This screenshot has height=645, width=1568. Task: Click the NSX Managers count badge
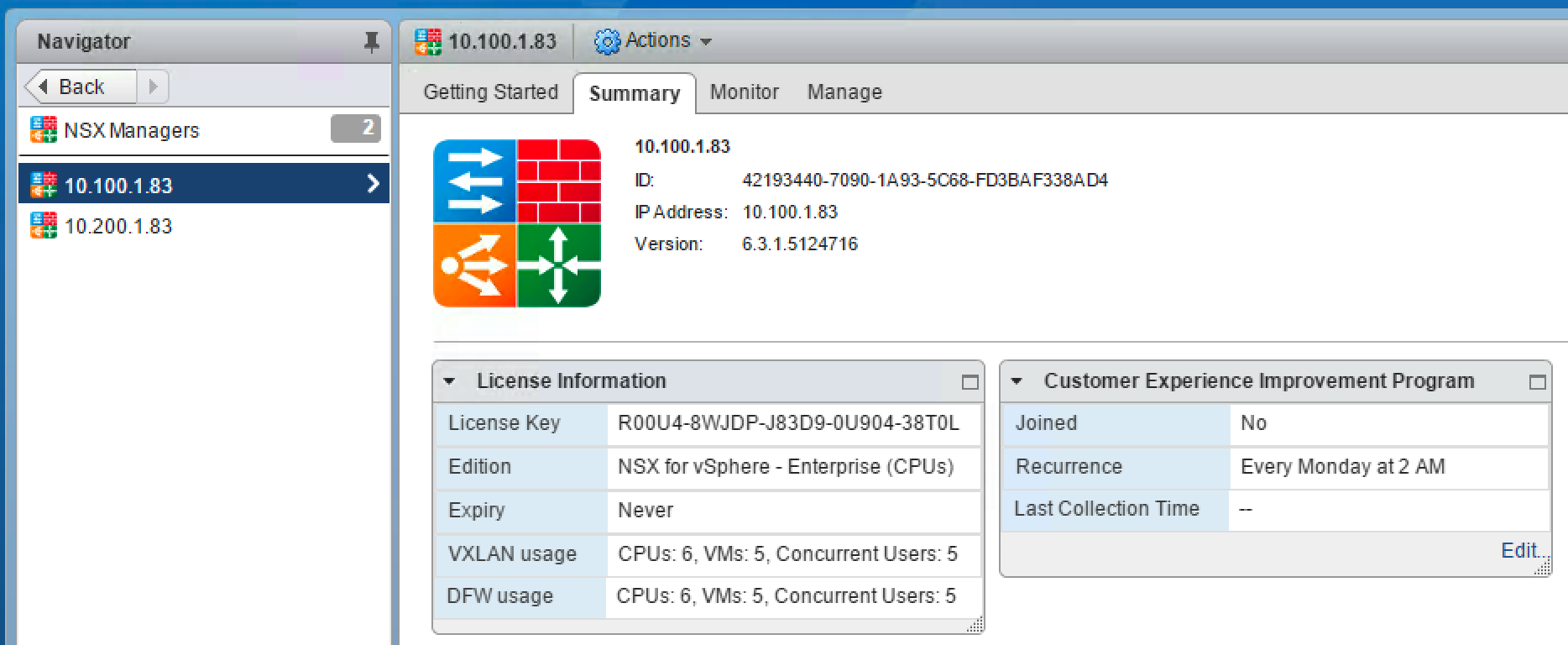pos(356,128)
